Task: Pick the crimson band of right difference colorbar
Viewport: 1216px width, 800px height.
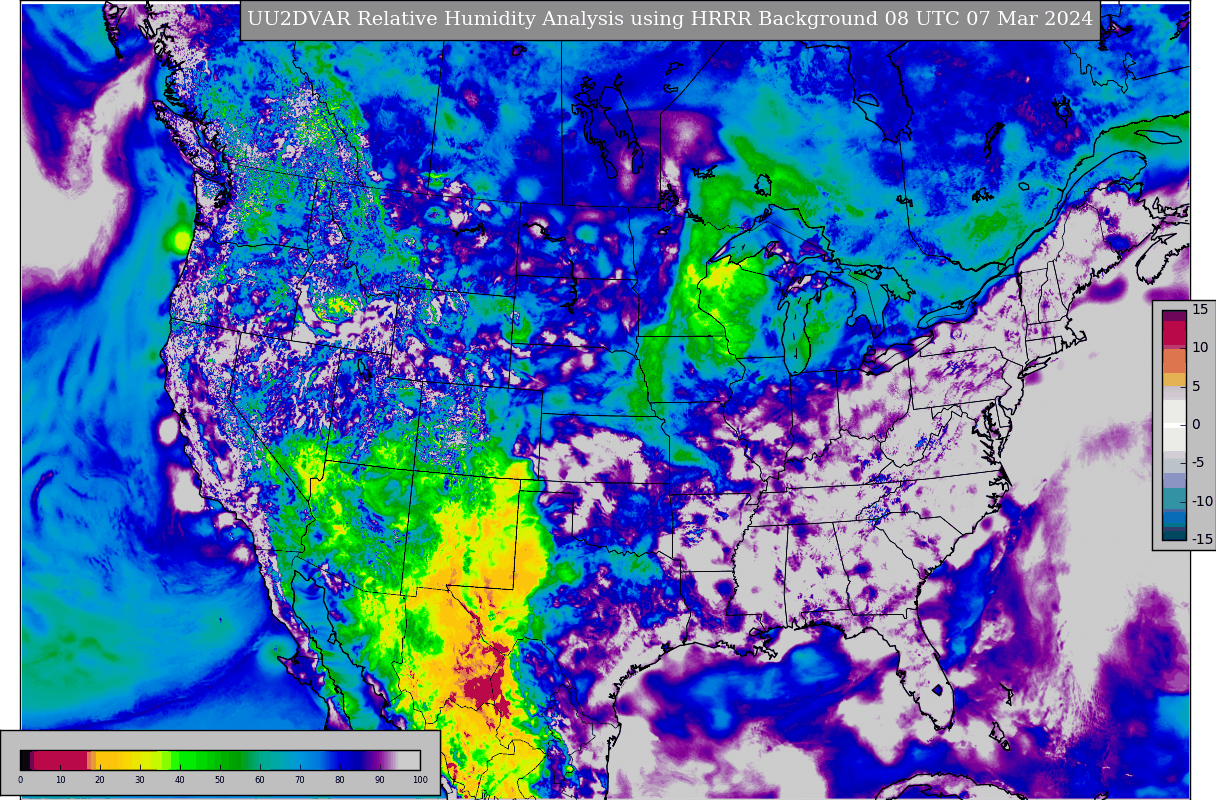Action: 1174,332
